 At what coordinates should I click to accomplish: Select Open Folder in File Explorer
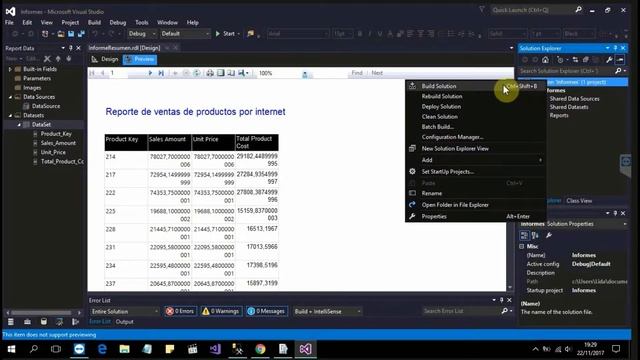476,205
